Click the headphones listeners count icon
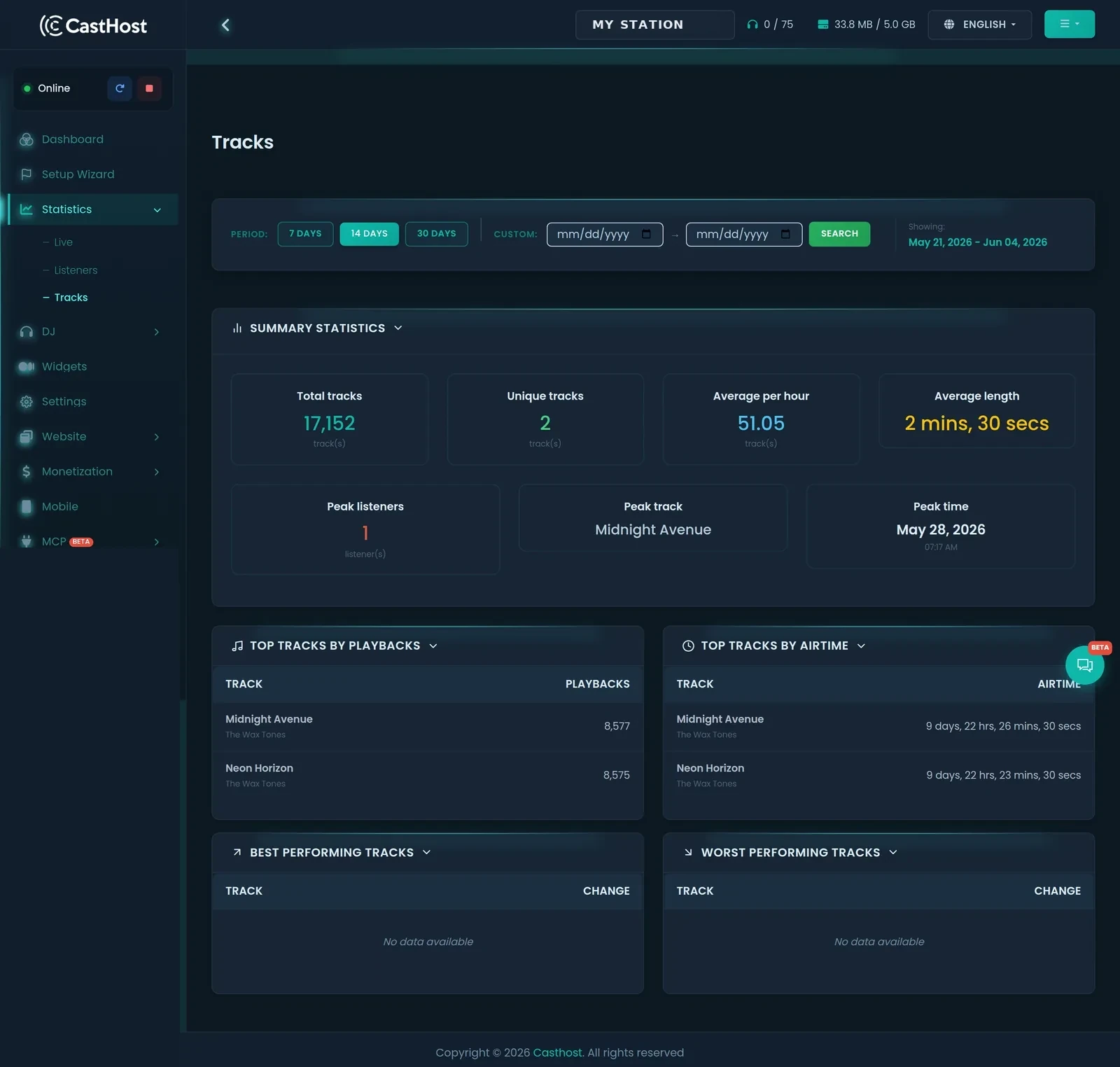The width and height of the screenshot is (1120, 1067). click(752, 25)
